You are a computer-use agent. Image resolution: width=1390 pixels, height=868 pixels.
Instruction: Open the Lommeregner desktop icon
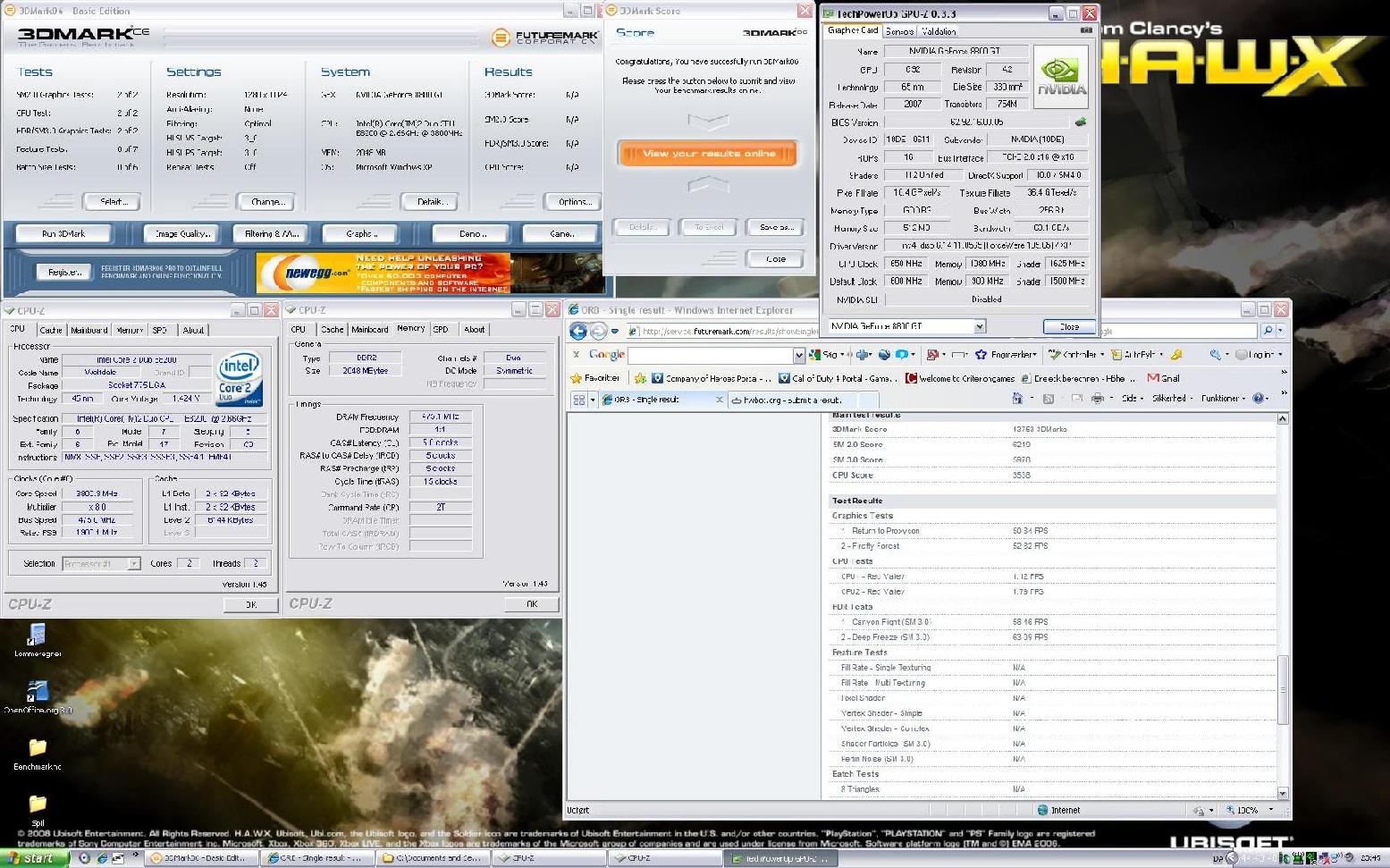(37, 640)
